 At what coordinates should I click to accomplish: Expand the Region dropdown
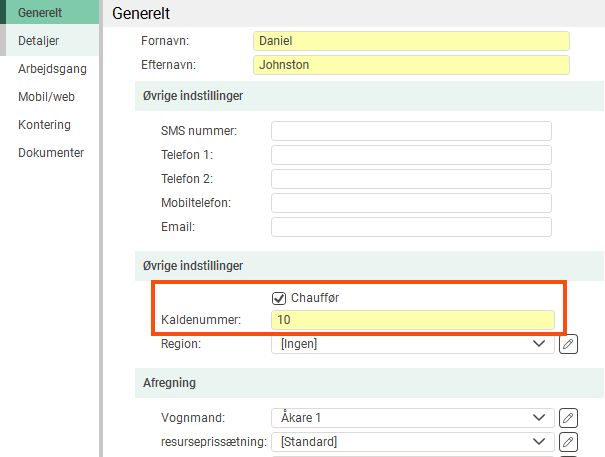point(412,344)
